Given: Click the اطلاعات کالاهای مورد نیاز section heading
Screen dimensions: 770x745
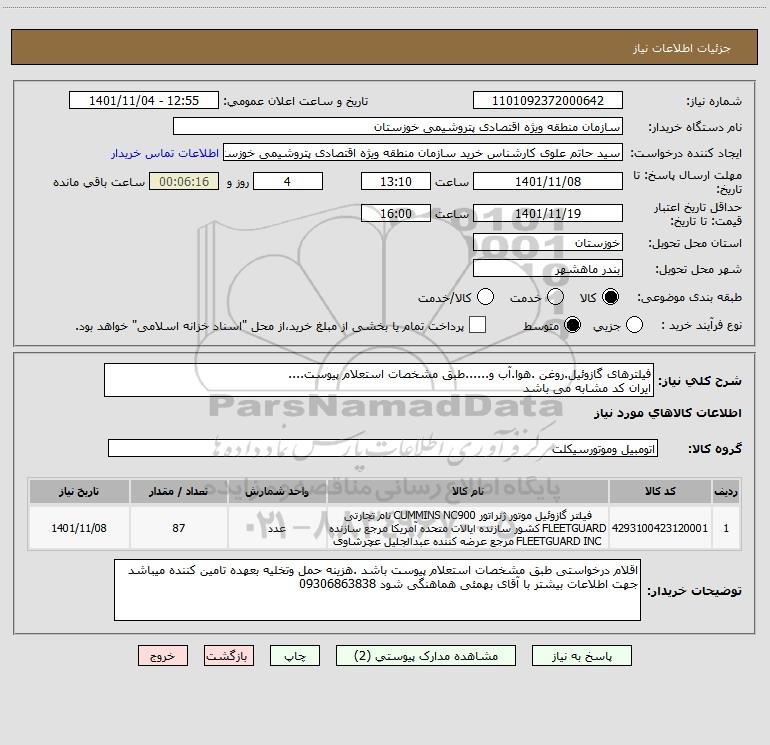Looking at the screenshot, I should click(668, 413).
